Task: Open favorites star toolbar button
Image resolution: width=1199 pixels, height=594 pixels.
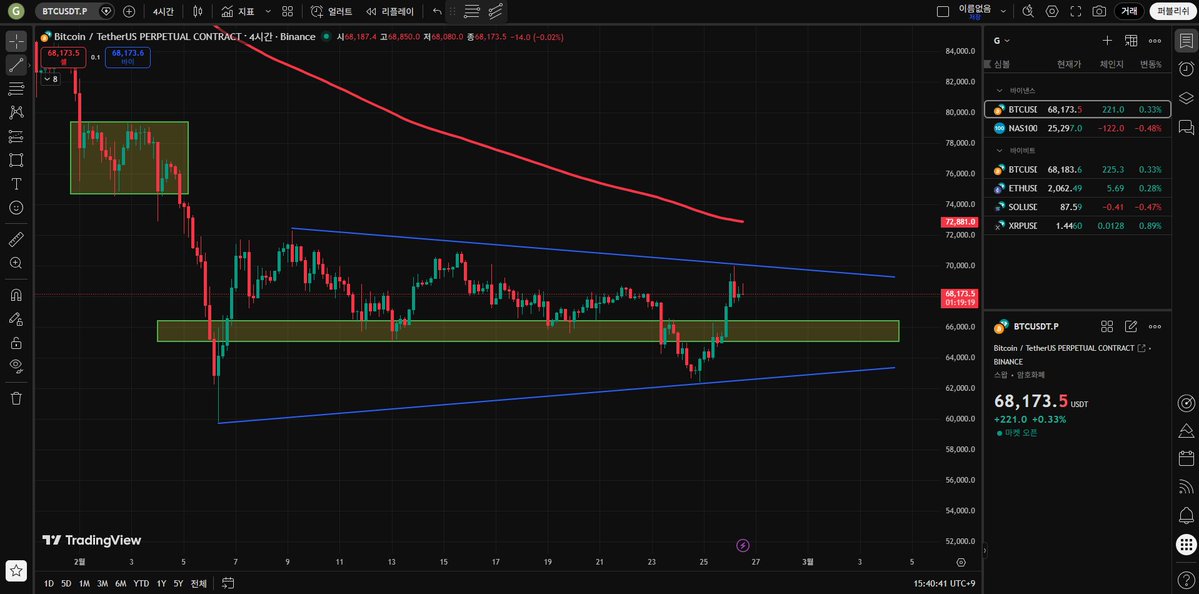Action: point(16,570)
